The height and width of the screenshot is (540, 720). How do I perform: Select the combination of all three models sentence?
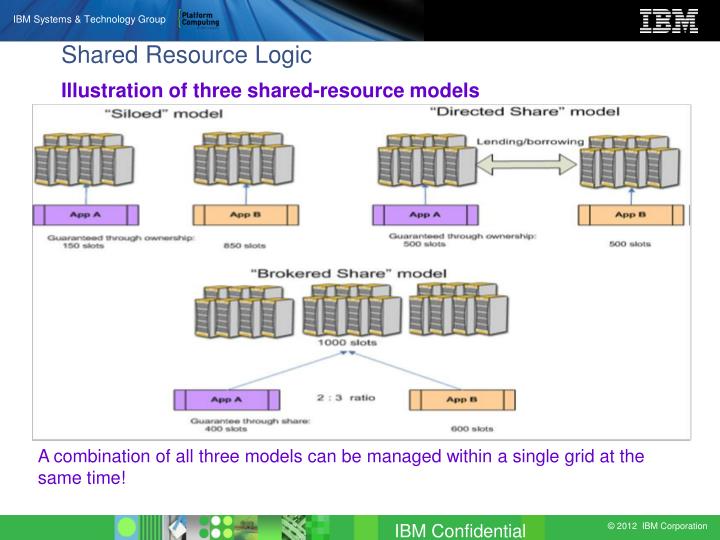[x=341, y=467]
